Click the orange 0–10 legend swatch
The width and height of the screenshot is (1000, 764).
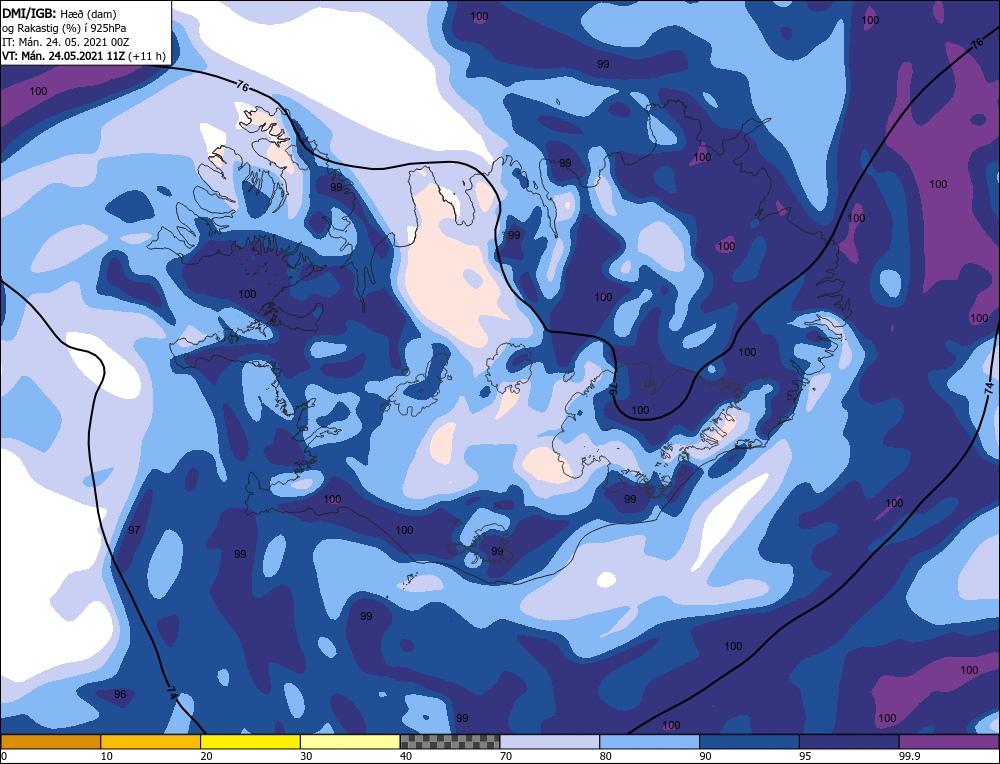[51, 741]
